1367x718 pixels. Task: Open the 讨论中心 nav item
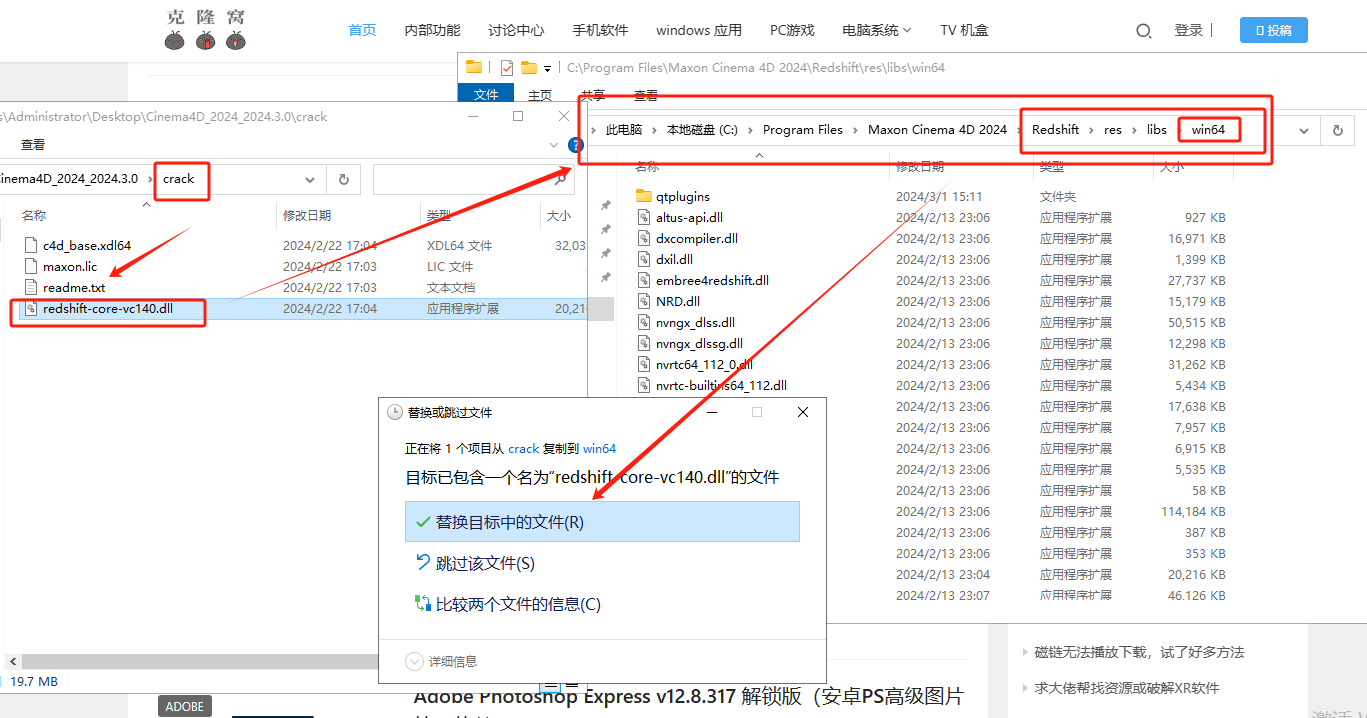coord(516,31)
